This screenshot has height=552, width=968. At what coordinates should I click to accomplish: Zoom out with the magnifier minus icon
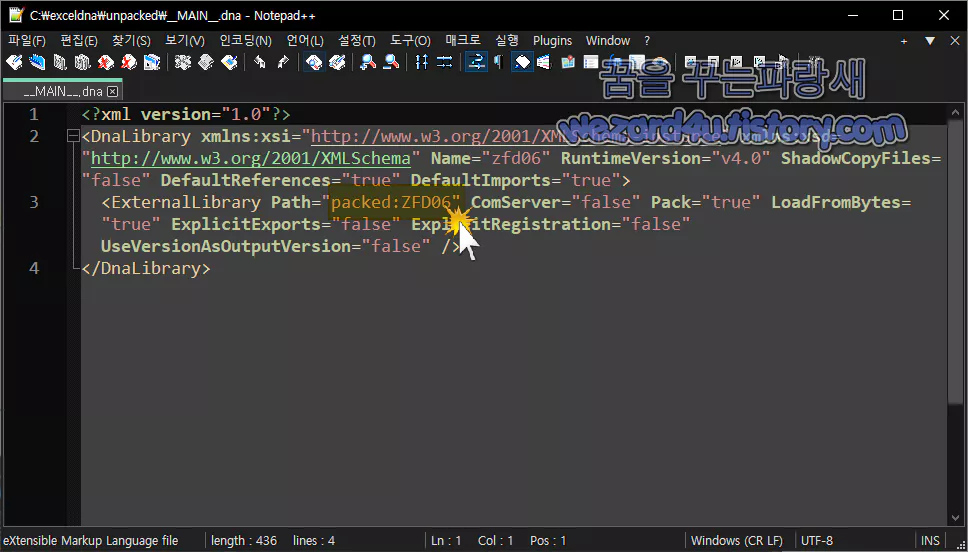pos(391,62)
